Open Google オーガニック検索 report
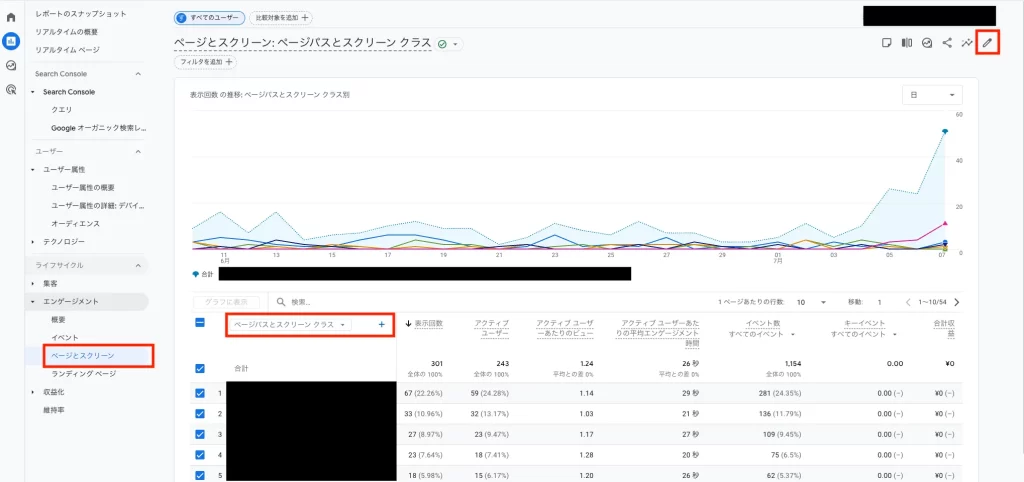Viewport: 1024px width, 482px height. point(99,128)
